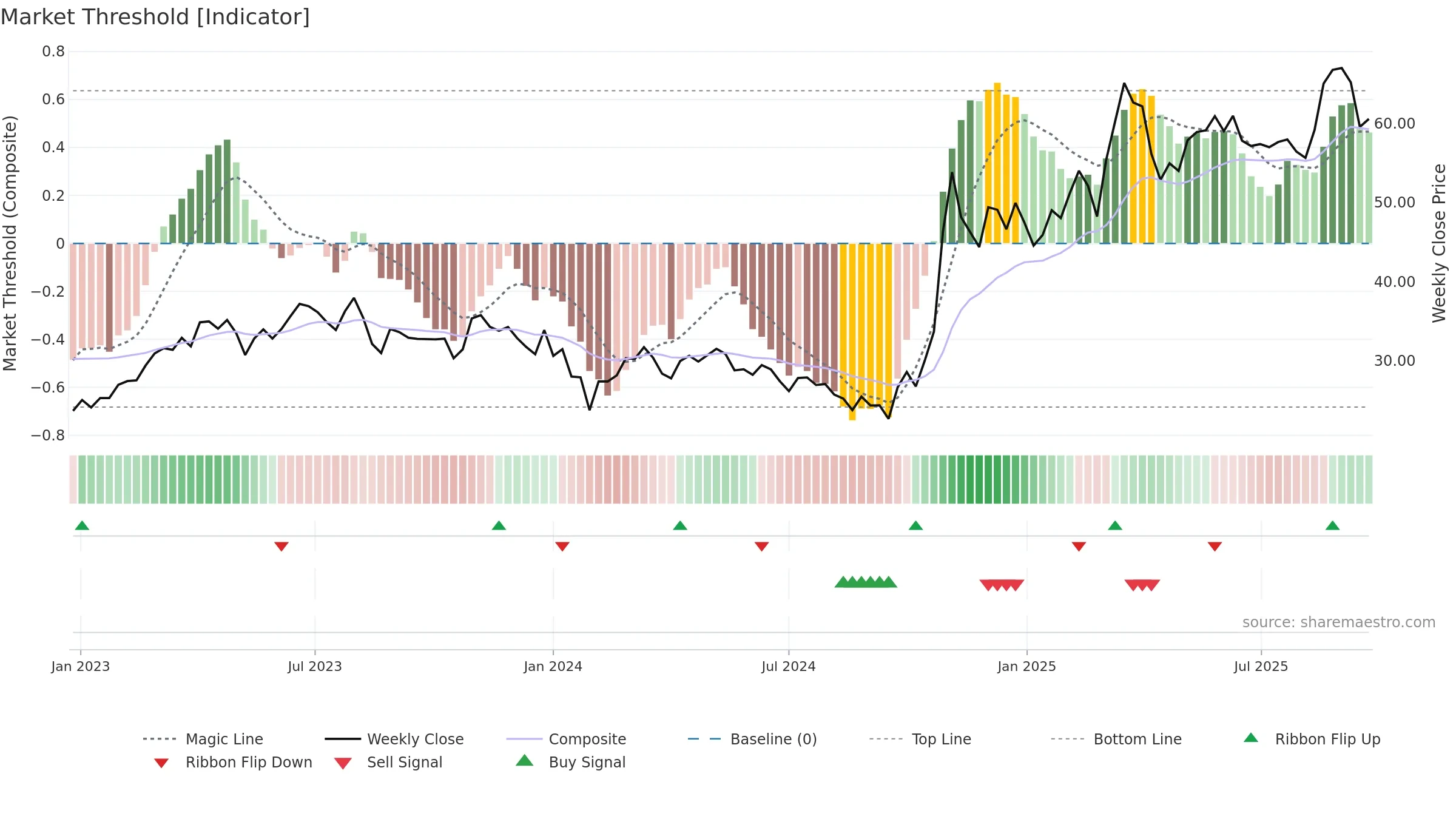The image size is (1456, 819).
Task: Toggle the Bottom Line legend entry
Action: coord(1116,739)
